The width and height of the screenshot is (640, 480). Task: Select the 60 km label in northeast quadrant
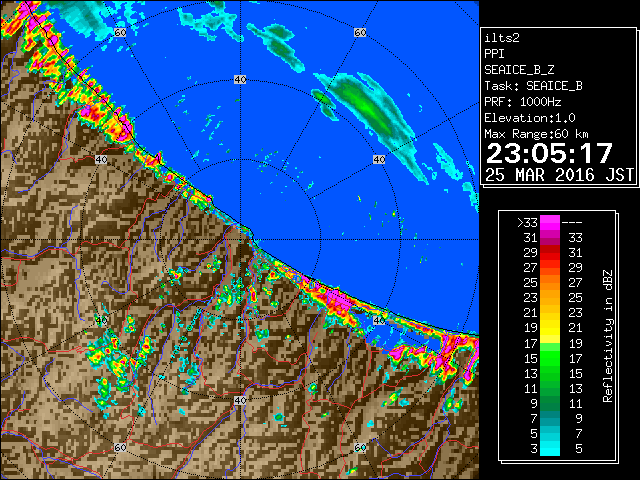click(x=360, y=32)
